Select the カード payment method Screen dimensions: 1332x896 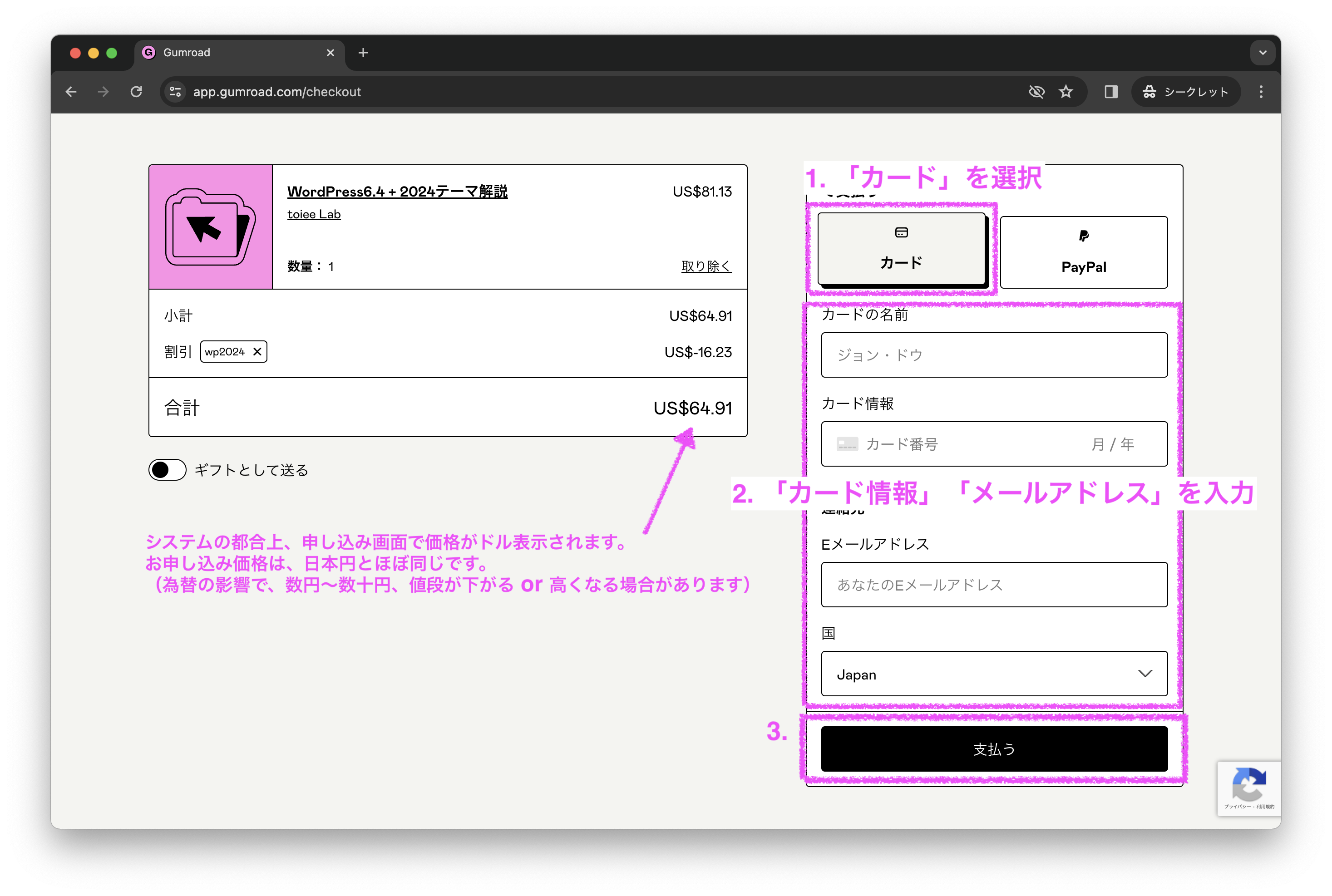tap(901, 249)
